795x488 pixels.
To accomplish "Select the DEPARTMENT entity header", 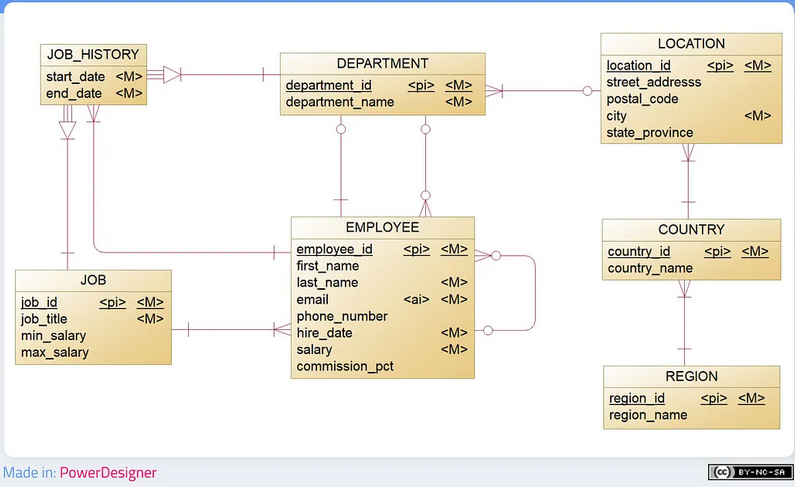I will pos(382,63).
